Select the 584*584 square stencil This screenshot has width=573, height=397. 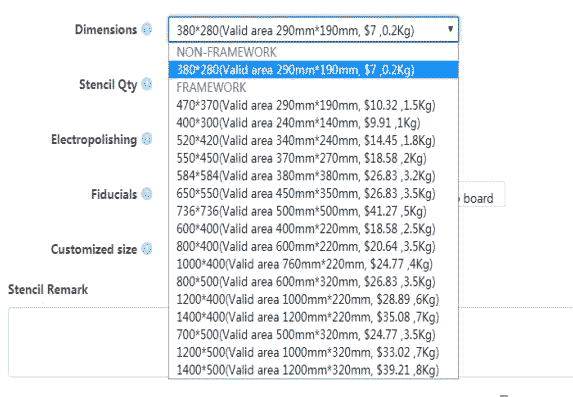(313, 176)
